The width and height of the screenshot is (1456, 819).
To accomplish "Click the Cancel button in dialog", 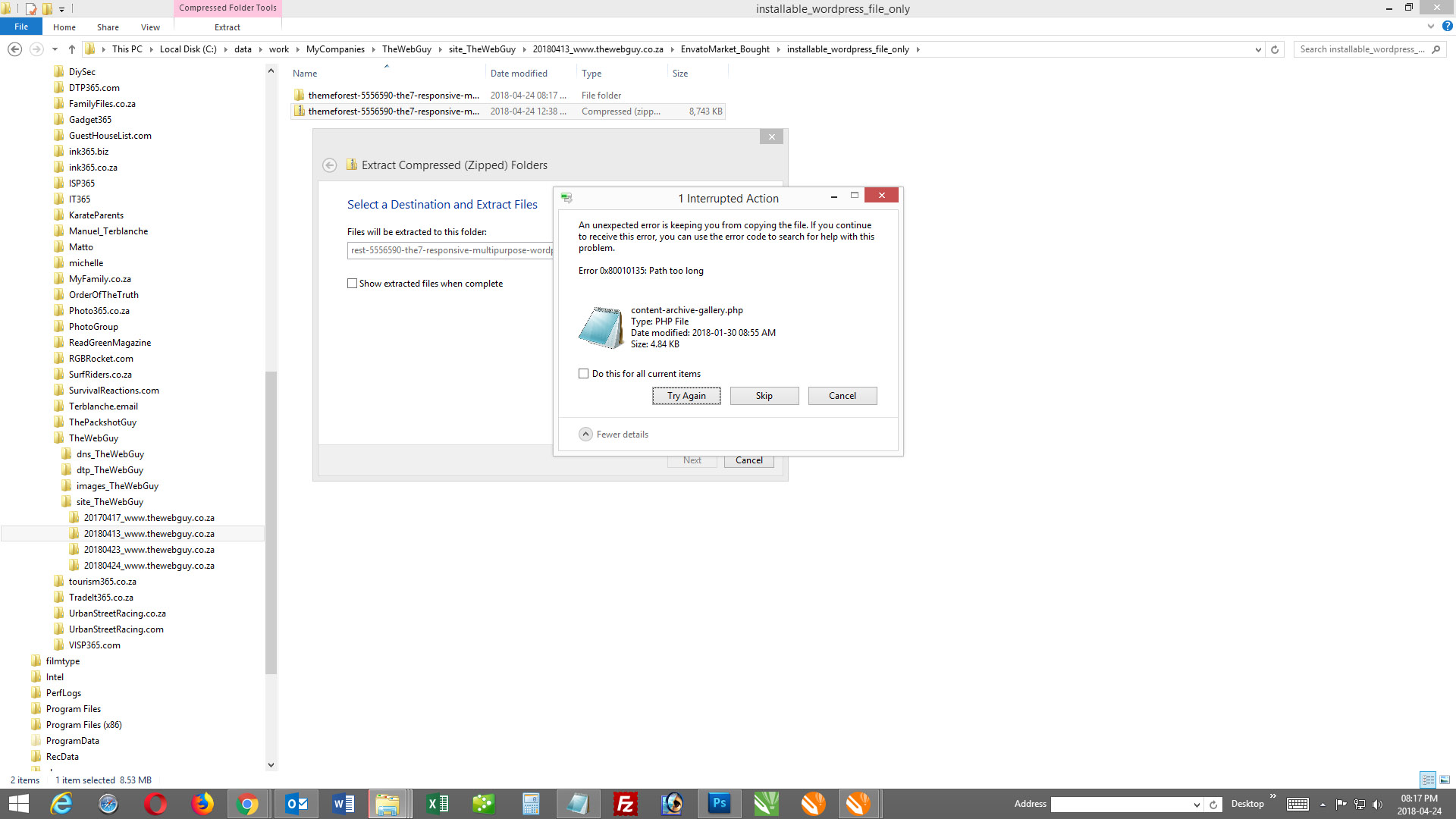I will [x=841, y=395].
